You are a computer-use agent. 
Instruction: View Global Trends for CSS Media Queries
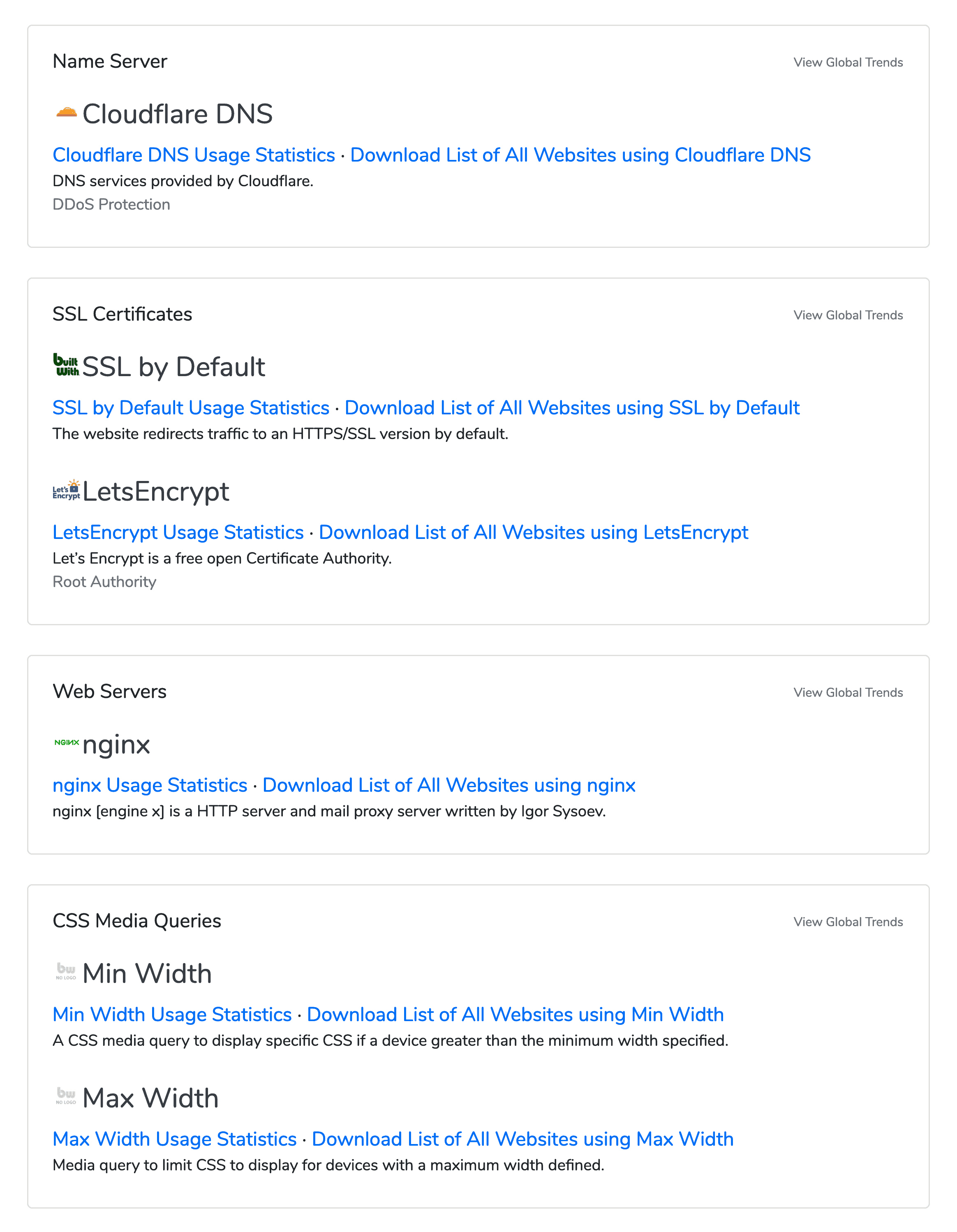pyautogui.click(x=848, y=922)
